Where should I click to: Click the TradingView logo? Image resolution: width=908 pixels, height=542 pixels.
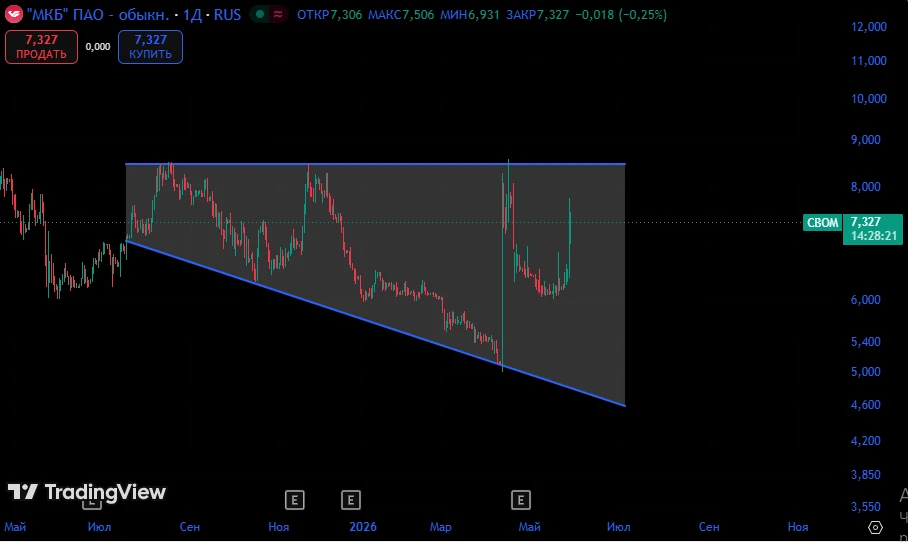tap(87, 492)
